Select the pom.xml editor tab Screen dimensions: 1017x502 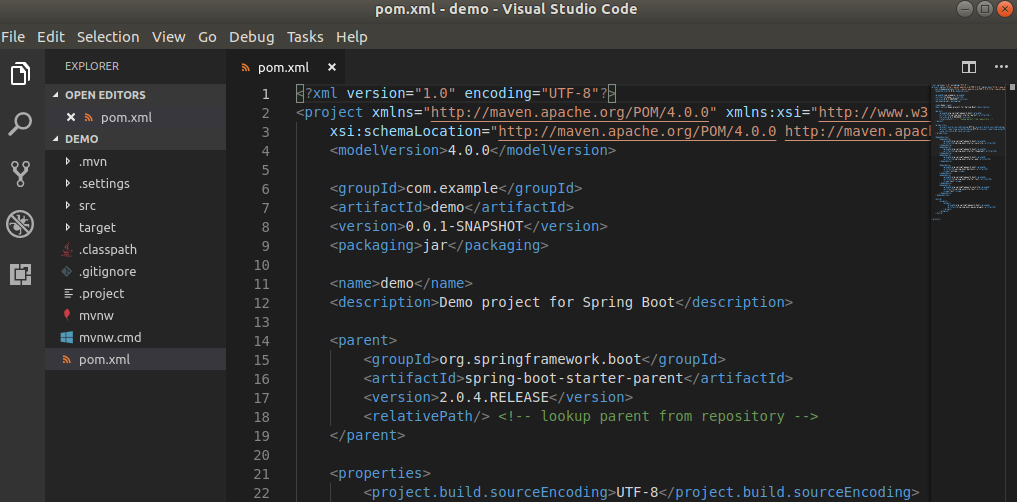(286, 67)
